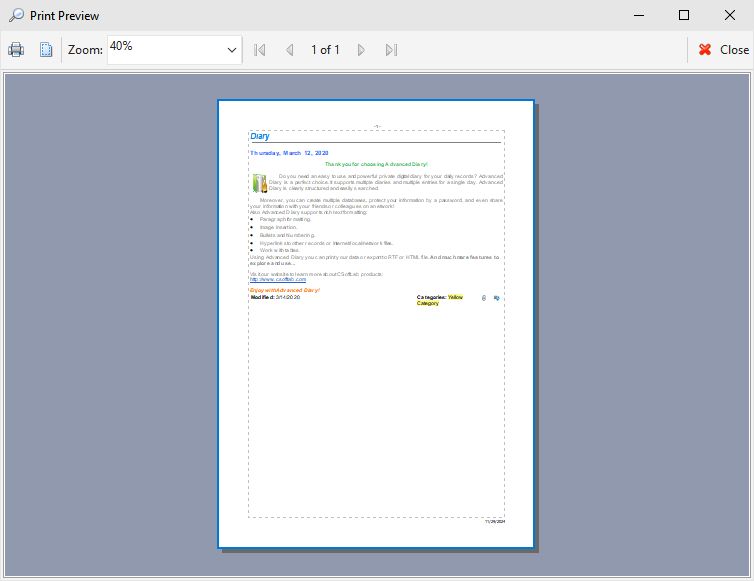Open page setup from the toolbar icon
This screenshot has height=581, width=754.
(x=46, y=50)
